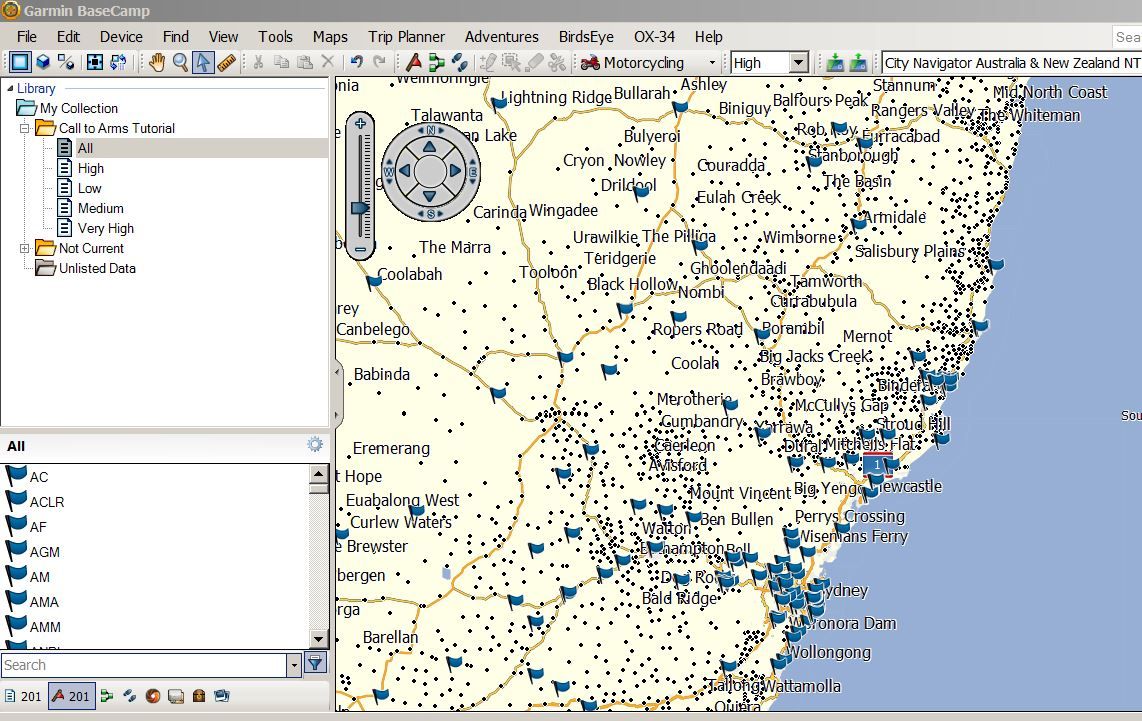This screenshot has height=721, width=1142.
Task: Open the File menu
Action: (x=27, y=36)
